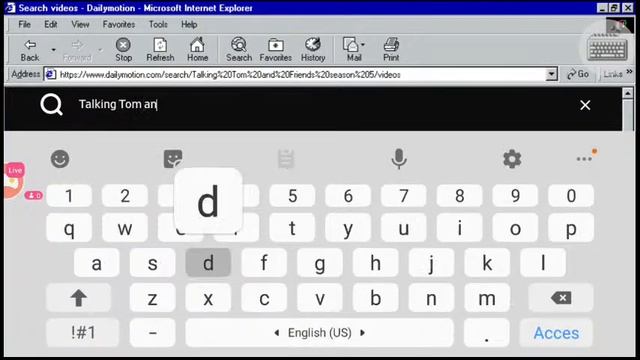Tap the backspace key

click(561, 298)
